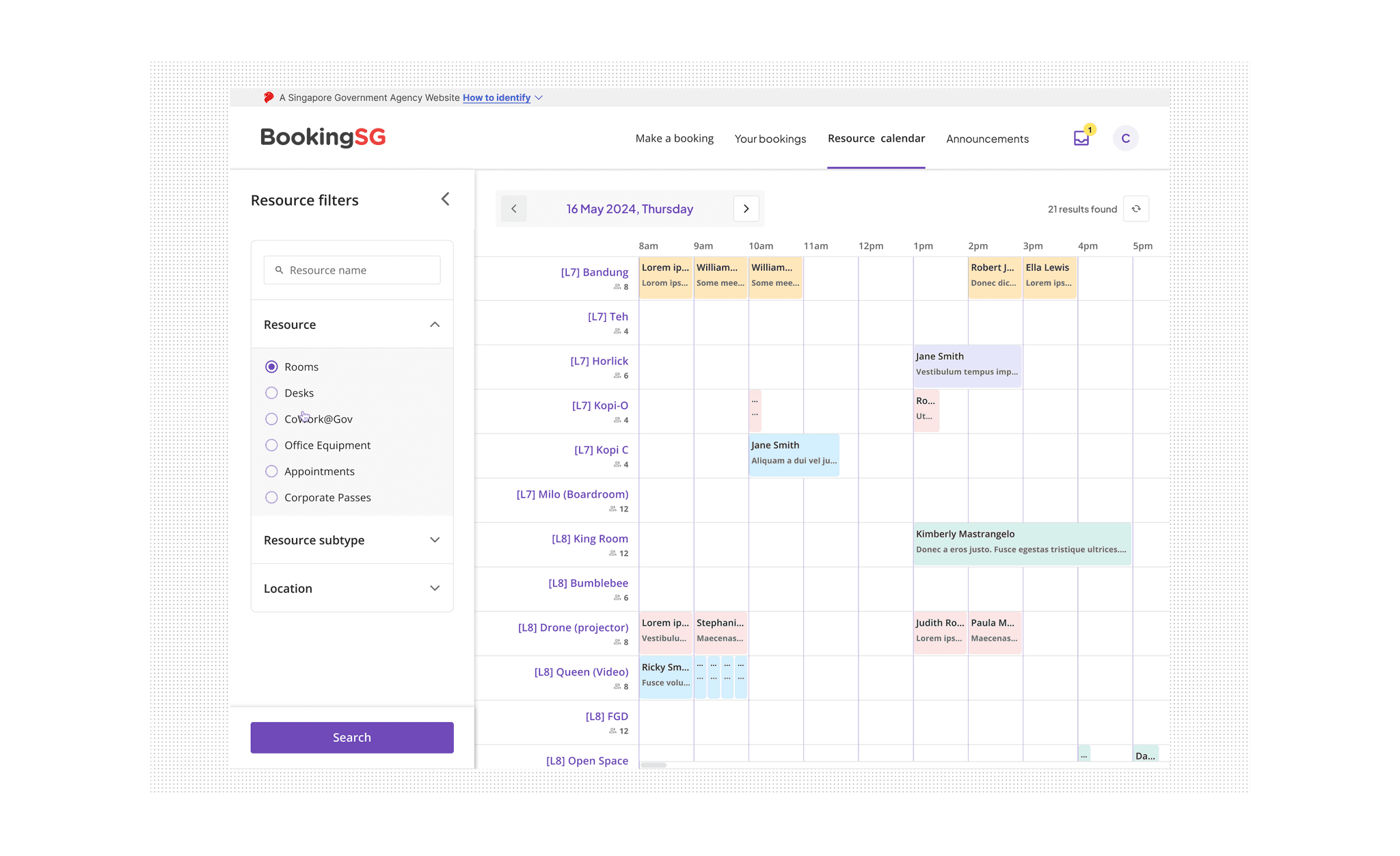Viewport: 1400px width, 856px height.
Task: Open the How to identify link
Action: click(496, 98)
